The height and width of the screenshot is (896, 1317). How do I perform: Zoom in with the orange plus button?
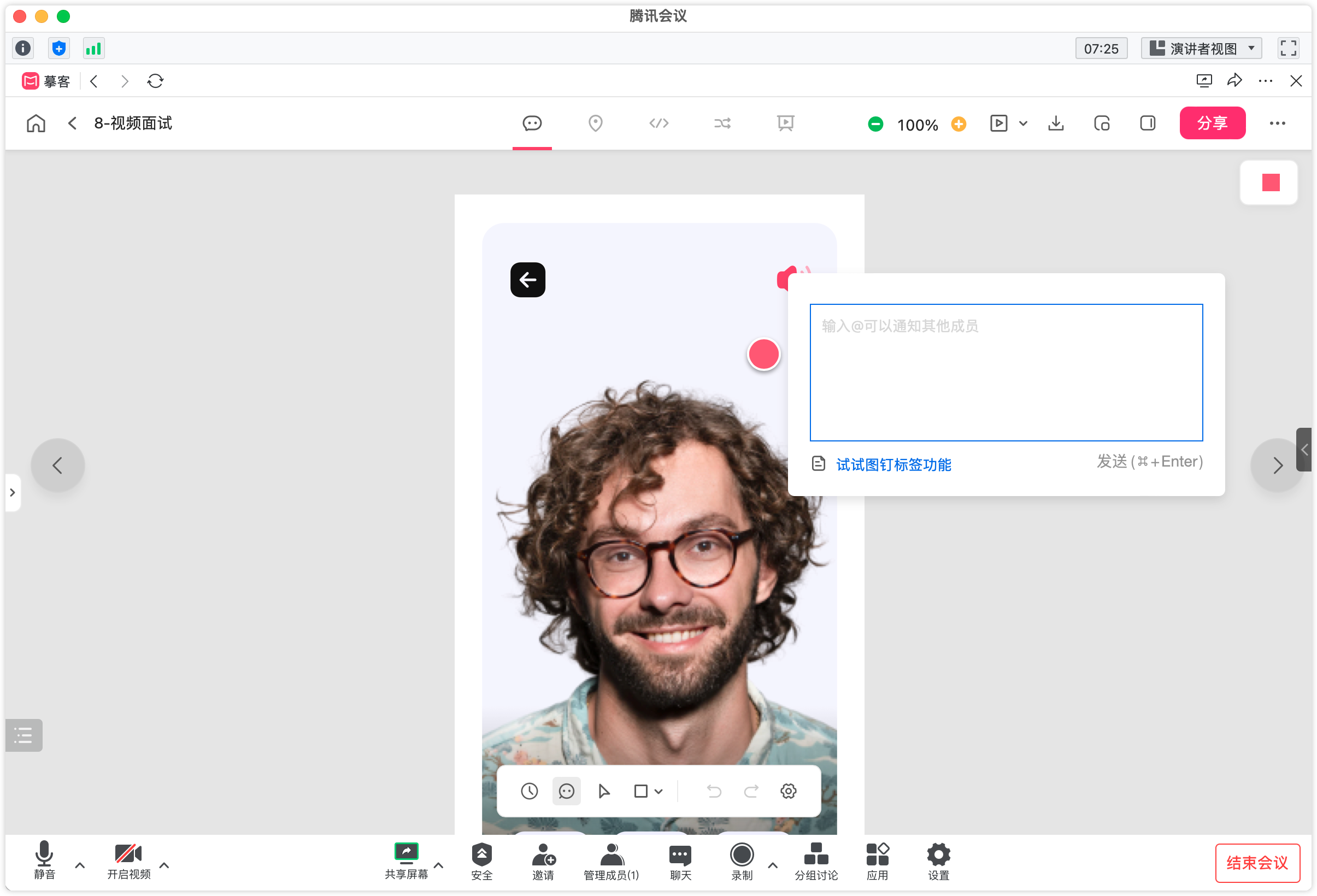tap(959, 124)
